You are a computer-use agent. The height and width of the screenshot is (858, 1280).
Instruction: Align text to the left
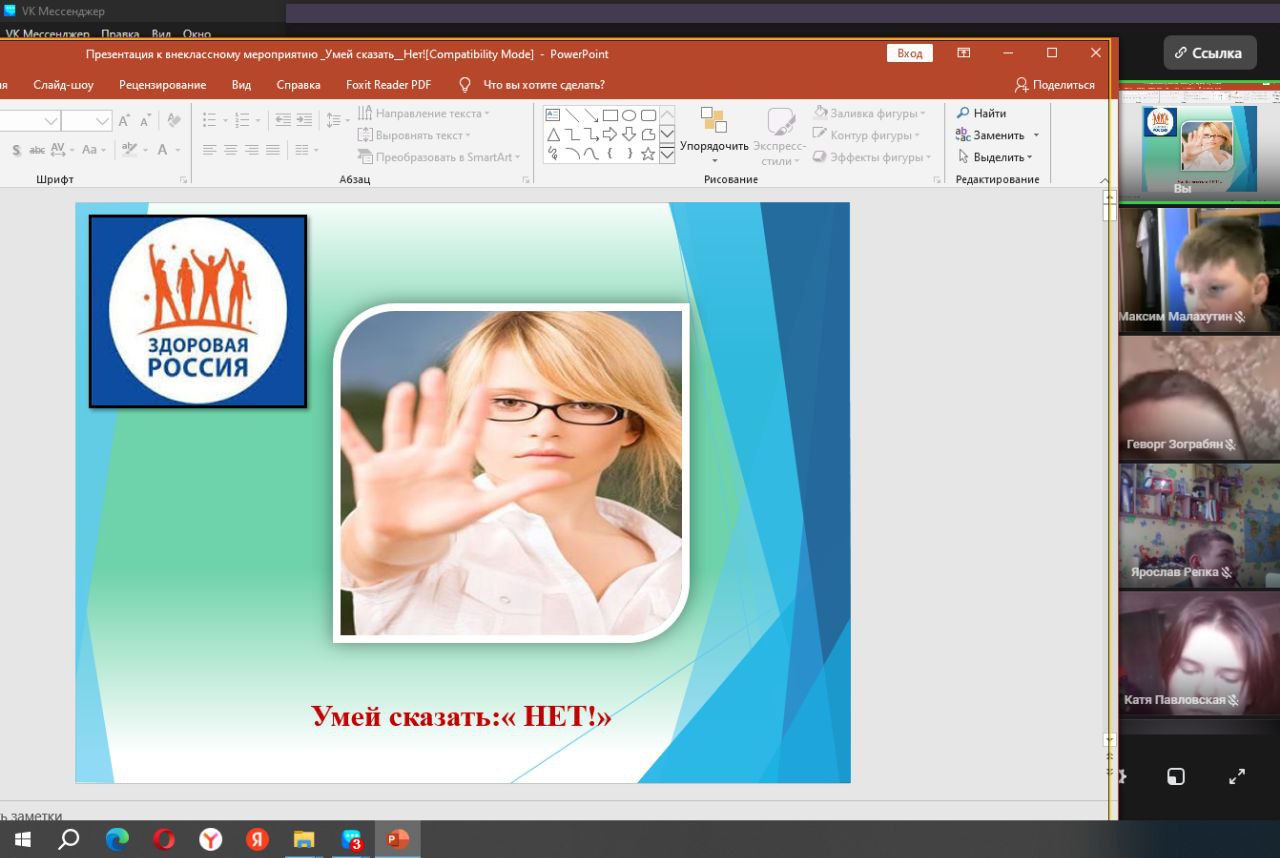(209, 150)
